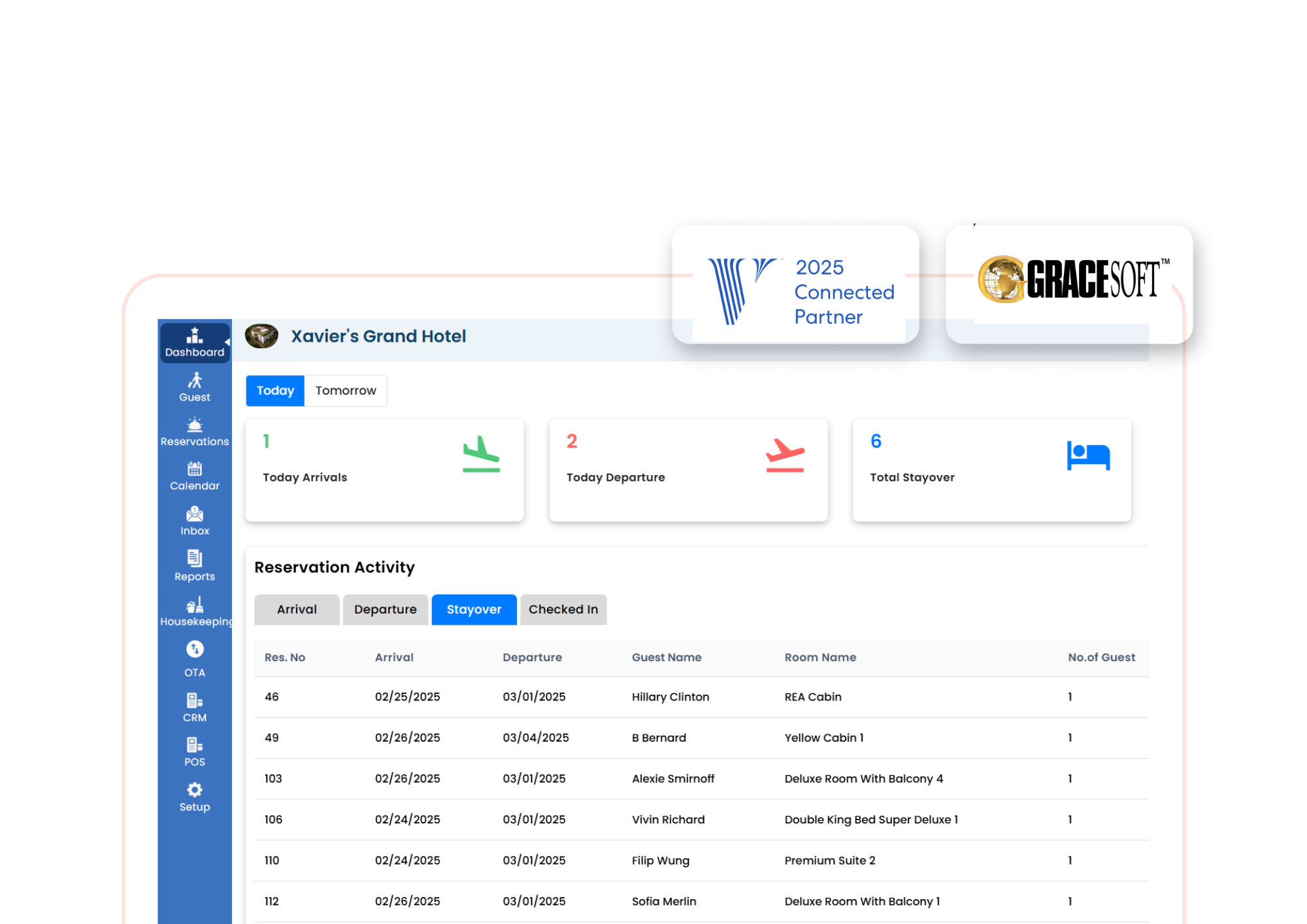Keep the Today filter selected
Screen dimensions: 1307x924
(274, 390)
